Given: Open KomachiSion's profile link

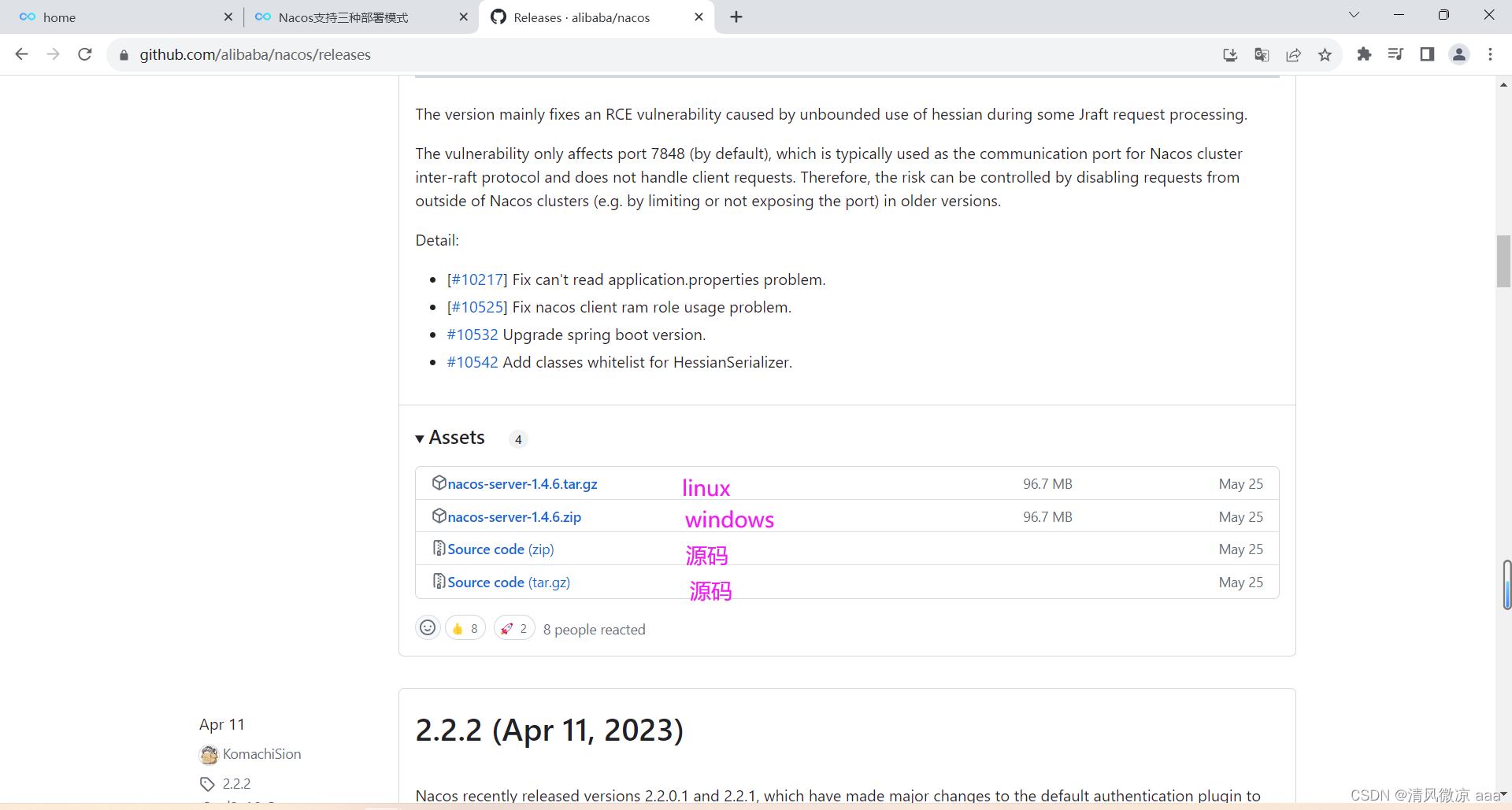Looking at the screenshot, I should pos(261,754).
